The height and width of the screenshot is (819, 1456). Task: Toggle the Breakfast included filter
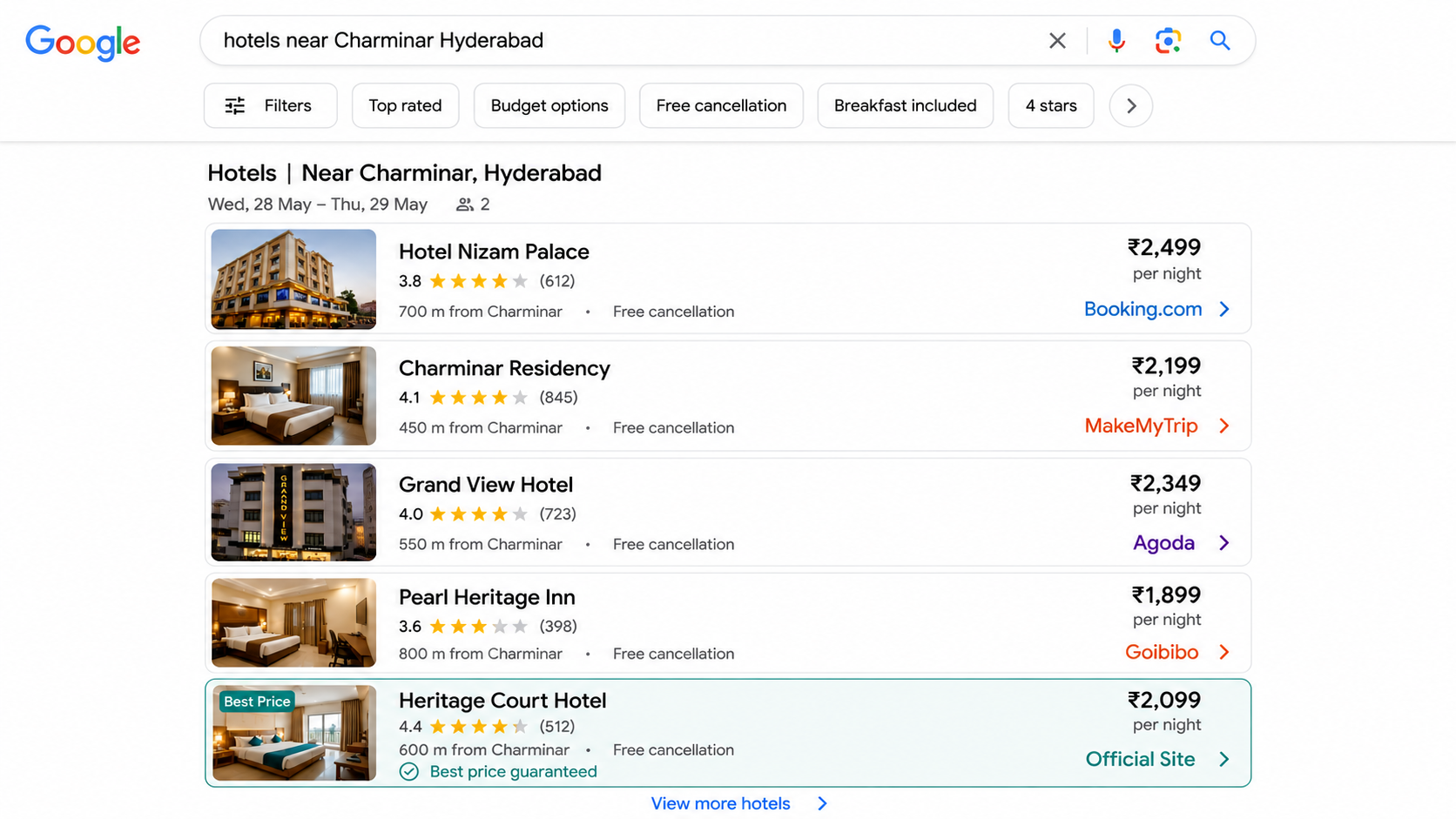(x=905, y=105)
